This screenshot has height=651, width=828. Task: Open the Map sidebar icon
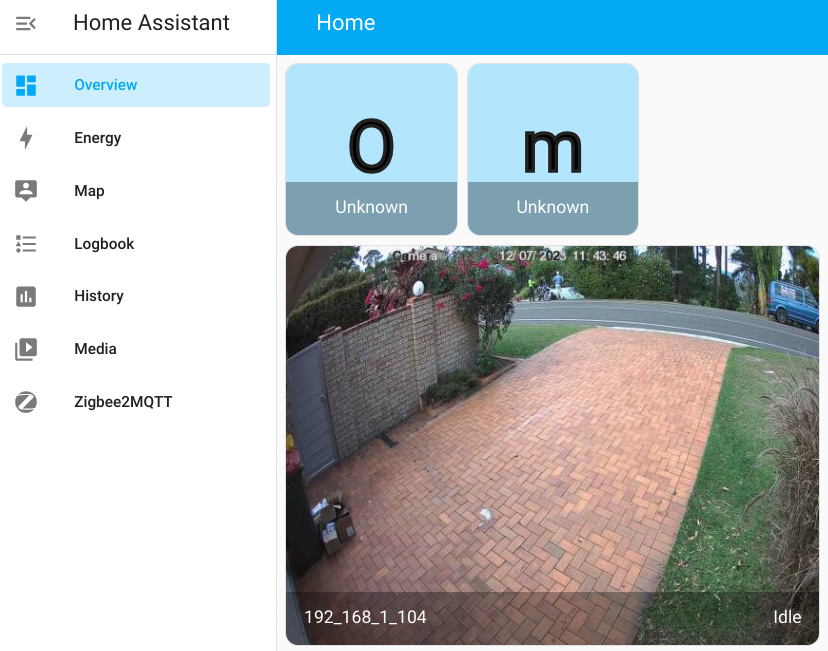point(25,191)
